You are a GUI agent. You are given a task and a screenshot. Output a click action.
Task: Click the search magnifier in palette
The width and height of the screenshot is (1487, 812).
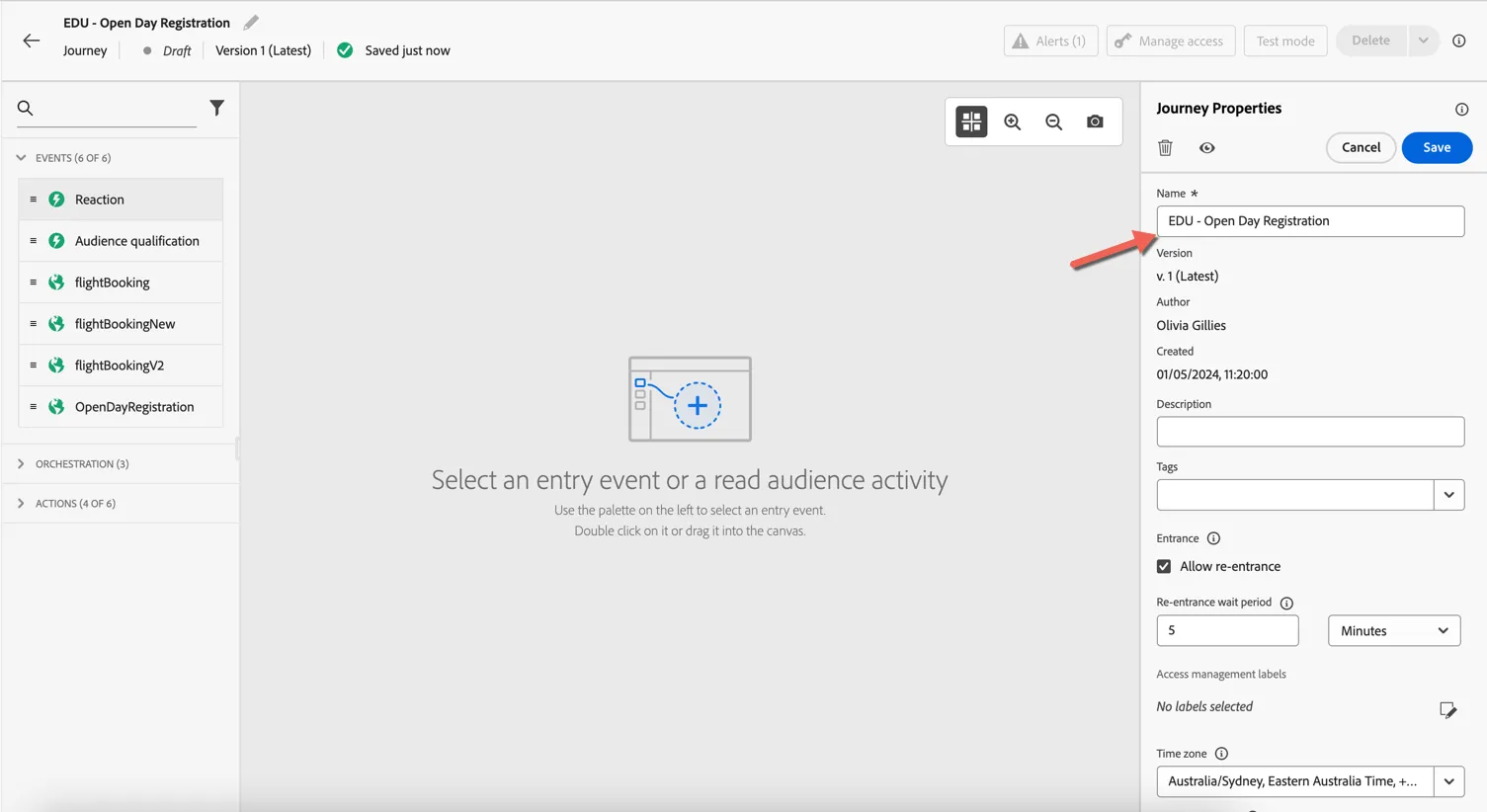[26, 108]
